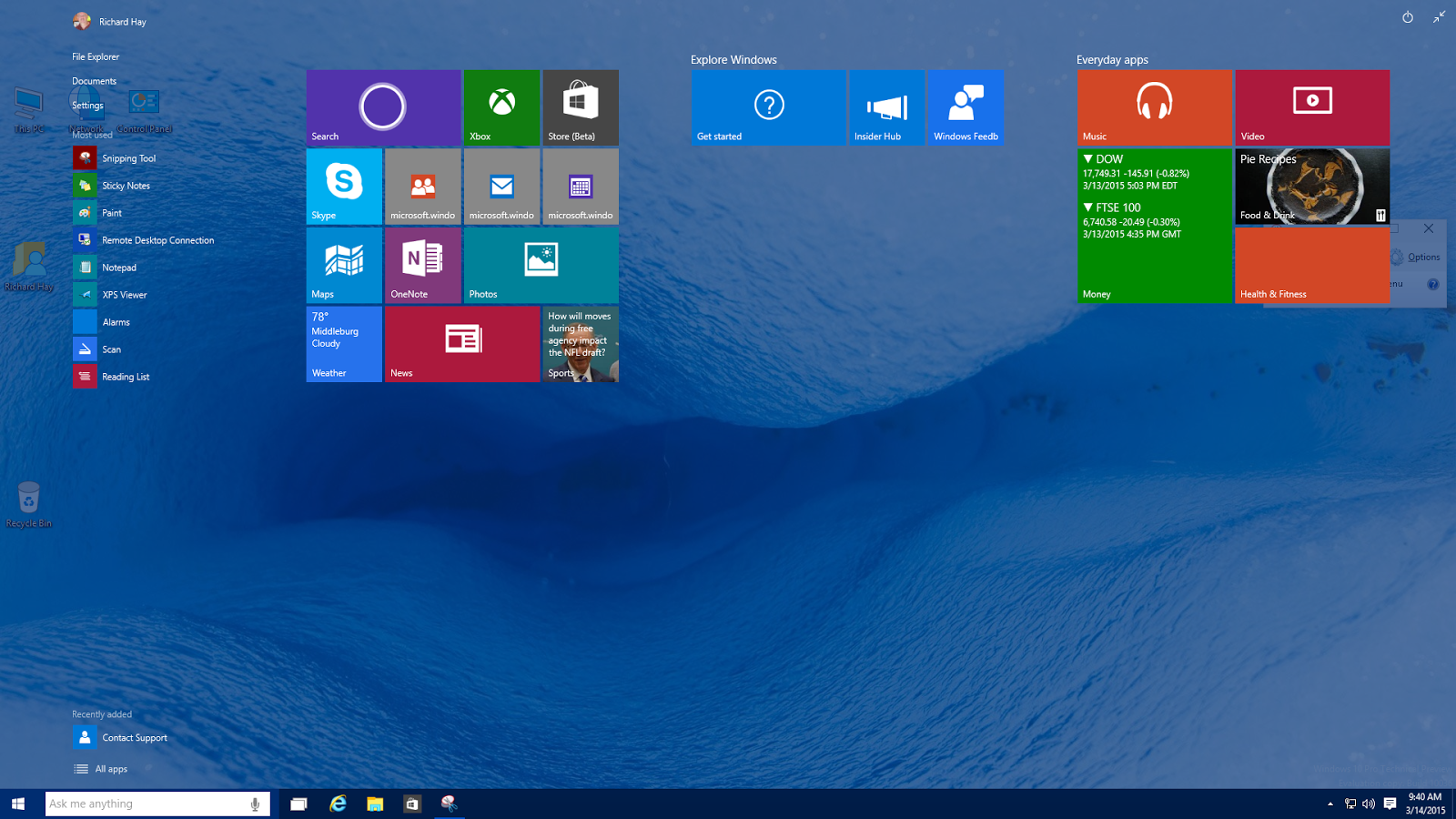
Task: Open File Explorer link in Start
Action: tap(96, 56)
